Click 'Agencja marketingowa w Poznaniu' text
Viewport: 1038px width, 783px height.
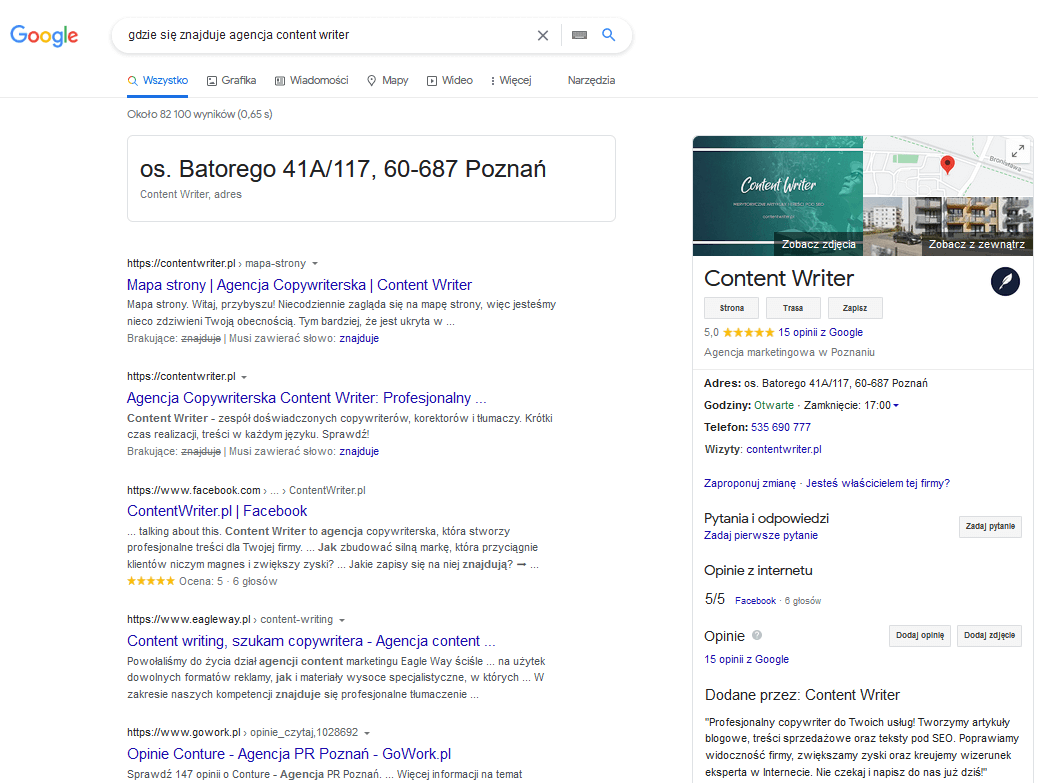coord(789,352)
